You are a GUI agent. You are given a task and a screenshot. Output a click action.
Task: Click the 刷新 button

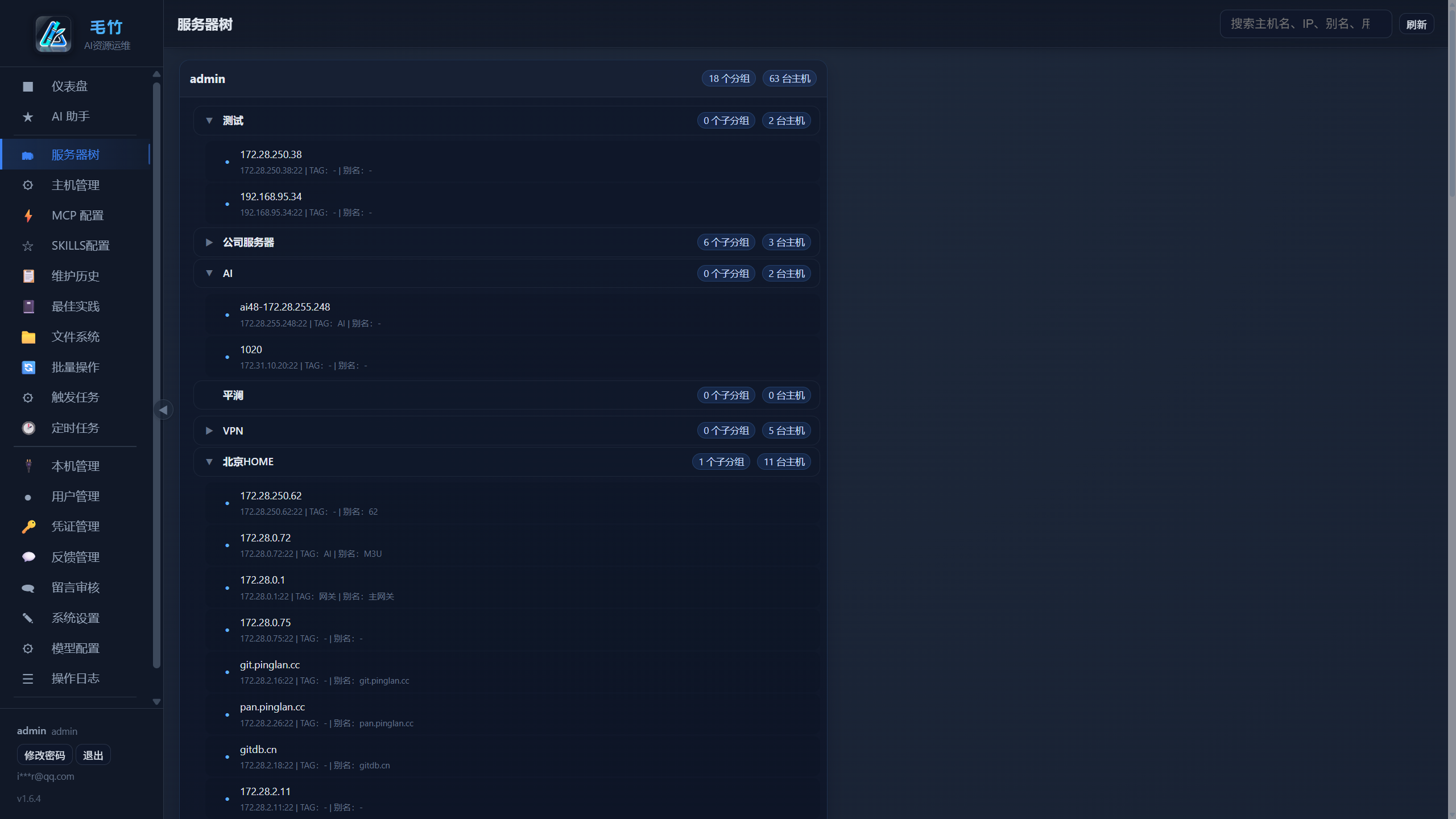pyautogui.click(x=1416, y=24)
